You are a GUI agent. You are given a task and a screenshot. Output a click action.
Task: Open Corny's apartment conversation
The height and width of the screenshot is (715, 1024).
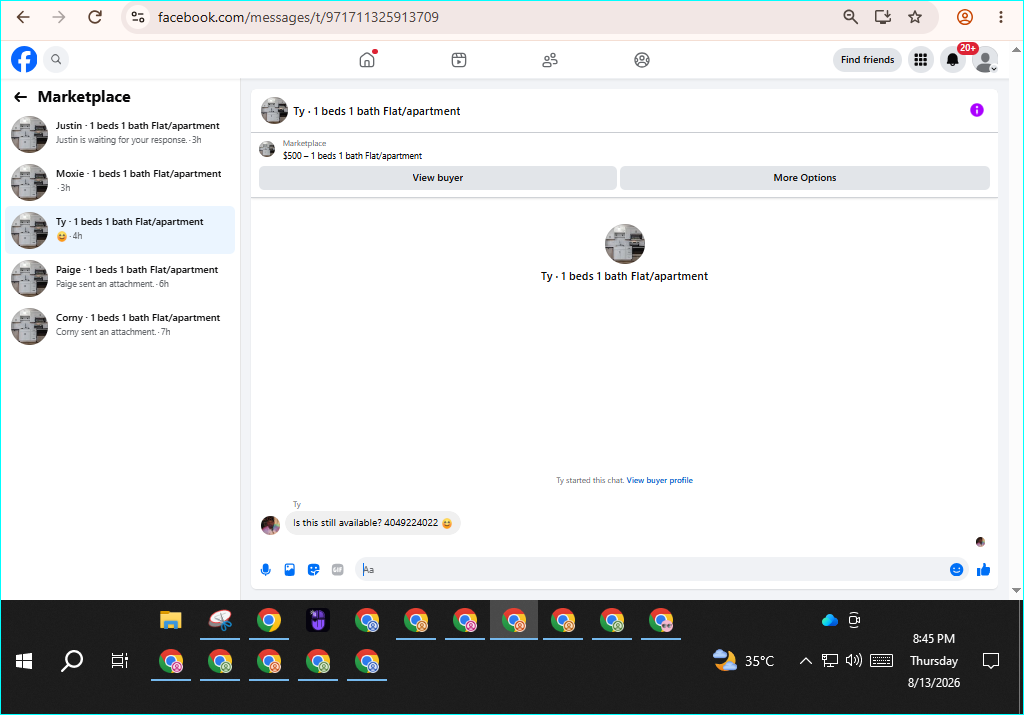point(120,325)
